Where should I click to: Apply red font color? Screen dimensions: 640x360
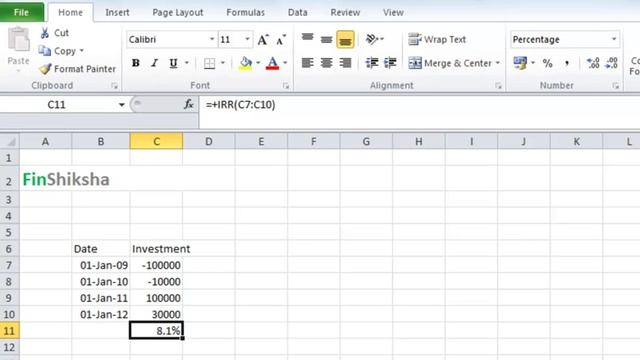click(272, 63)
